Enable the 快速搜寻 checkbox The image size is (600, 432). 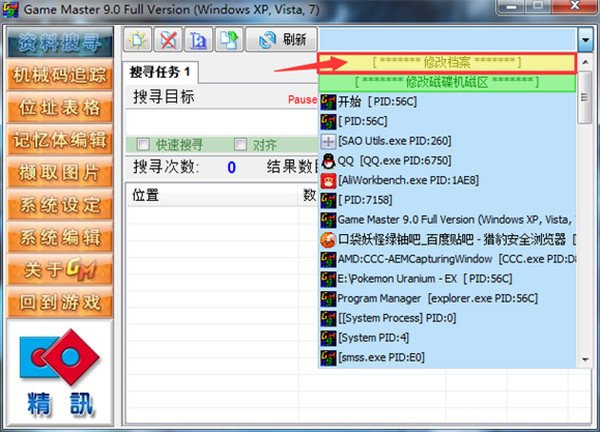(144, 143)
